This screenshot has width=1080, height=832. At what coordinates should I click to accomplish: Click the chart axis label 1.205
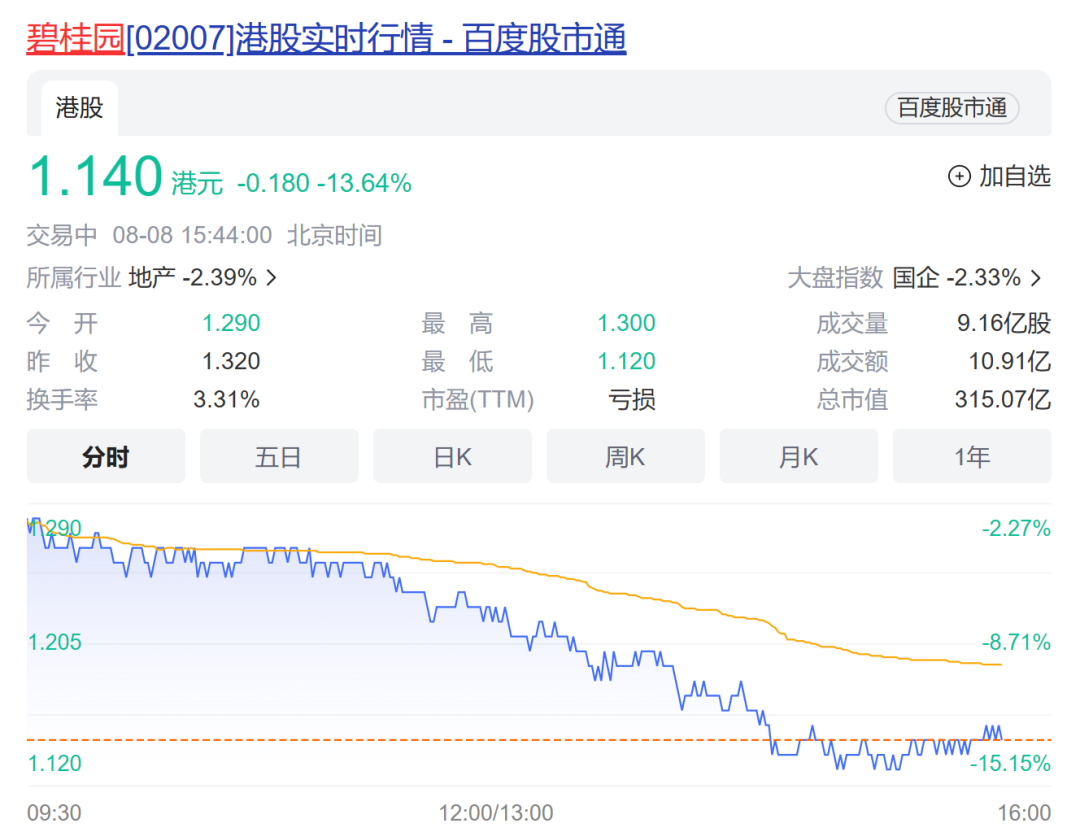(54, 642)
